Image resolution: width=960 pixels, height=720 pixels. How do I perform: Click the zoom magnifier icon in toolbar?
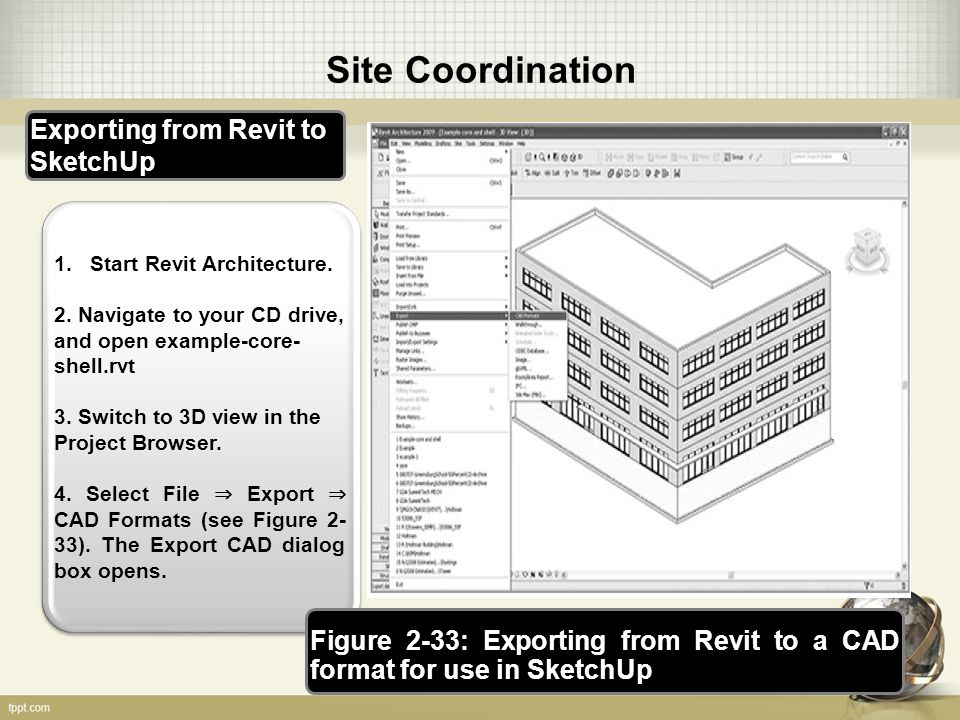(x=542, y=157)
